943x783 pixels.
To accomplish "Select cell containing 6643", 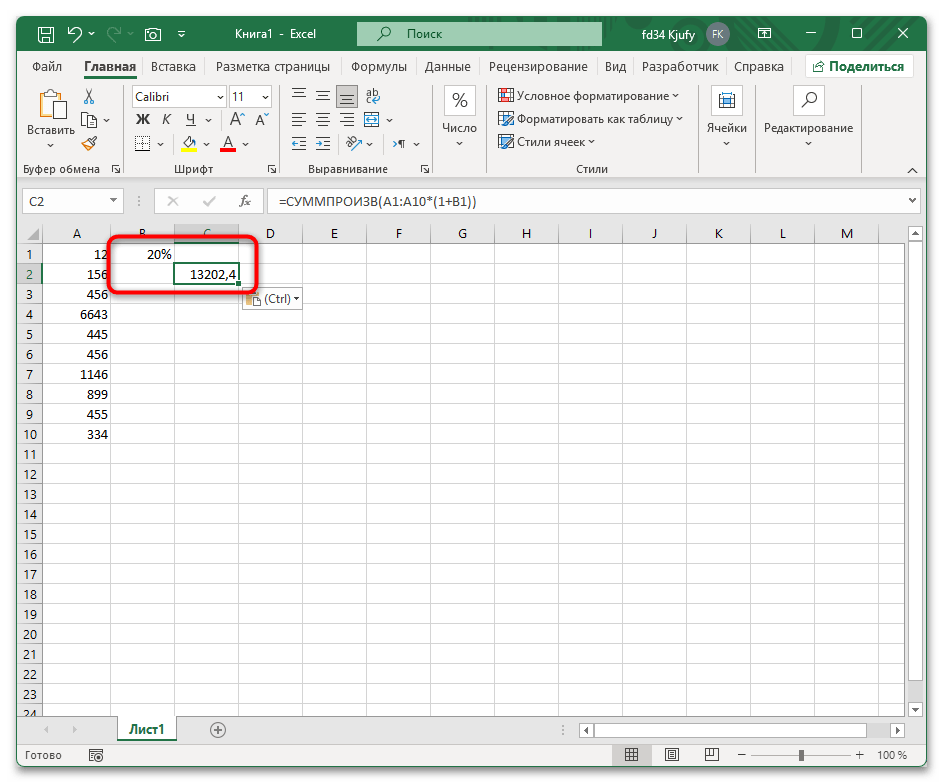I will point(76,314).
